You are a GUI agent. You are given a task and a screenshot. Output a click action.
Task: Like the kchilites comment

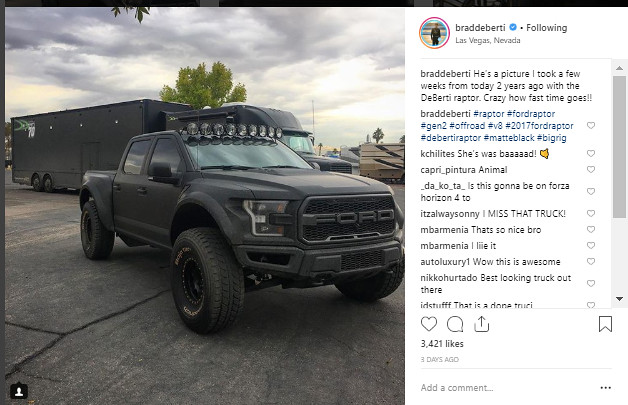pos(591,153)
